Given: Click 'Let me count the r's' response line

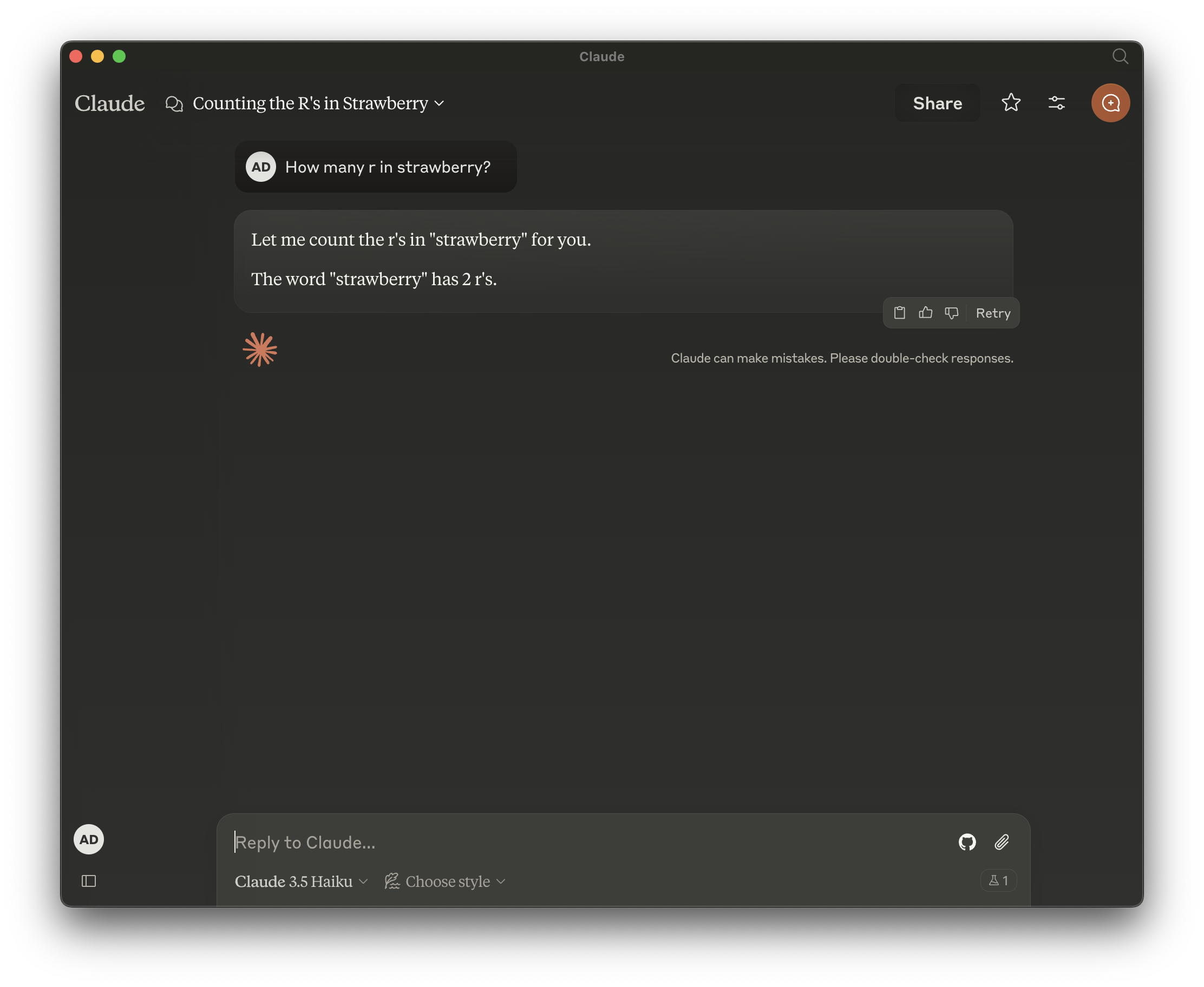Looking at the screenshot, I should [x=421, y=240].
